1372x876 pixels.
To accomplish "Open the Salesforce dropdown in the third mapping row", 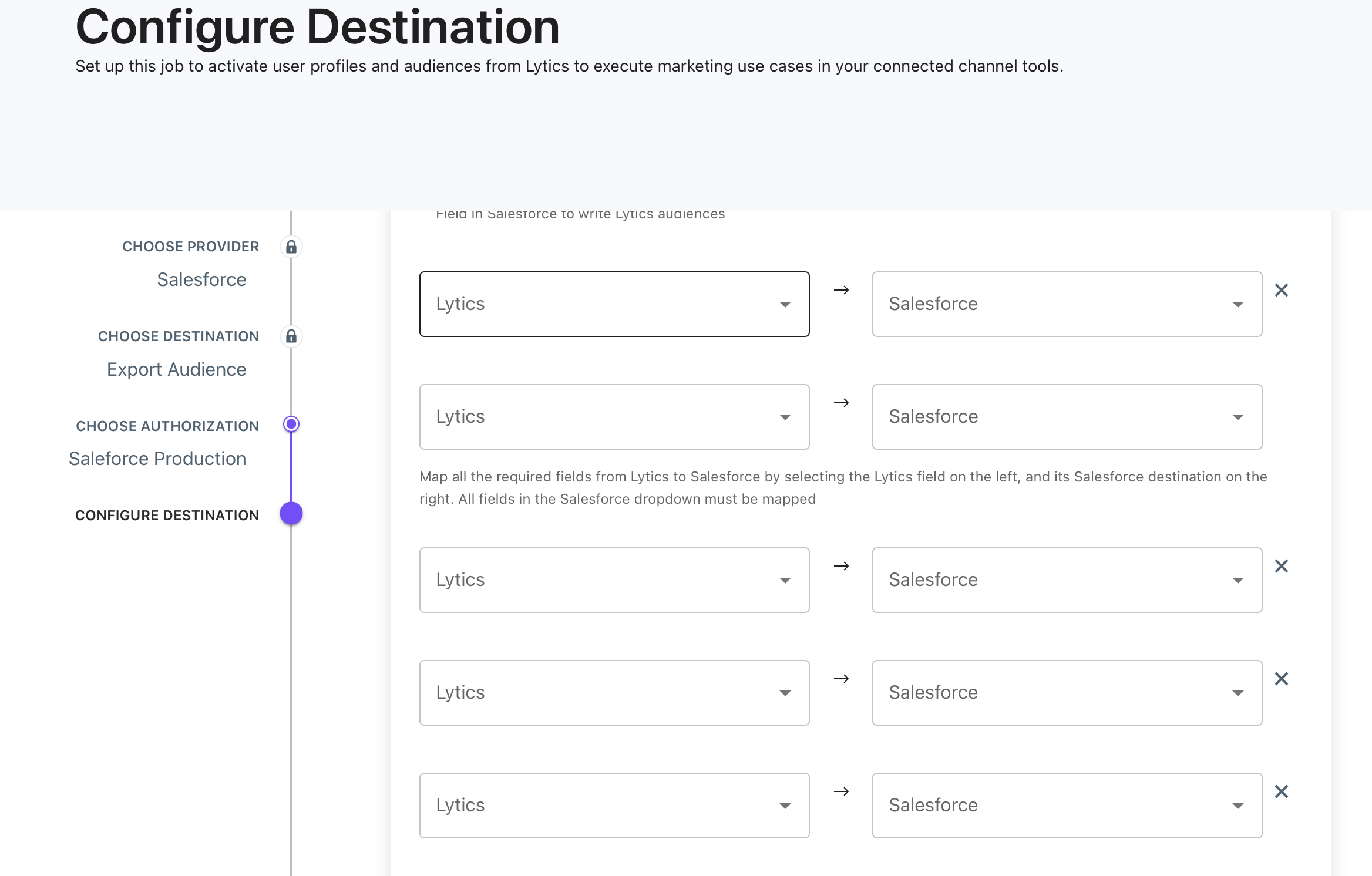I will point(1067,580).
